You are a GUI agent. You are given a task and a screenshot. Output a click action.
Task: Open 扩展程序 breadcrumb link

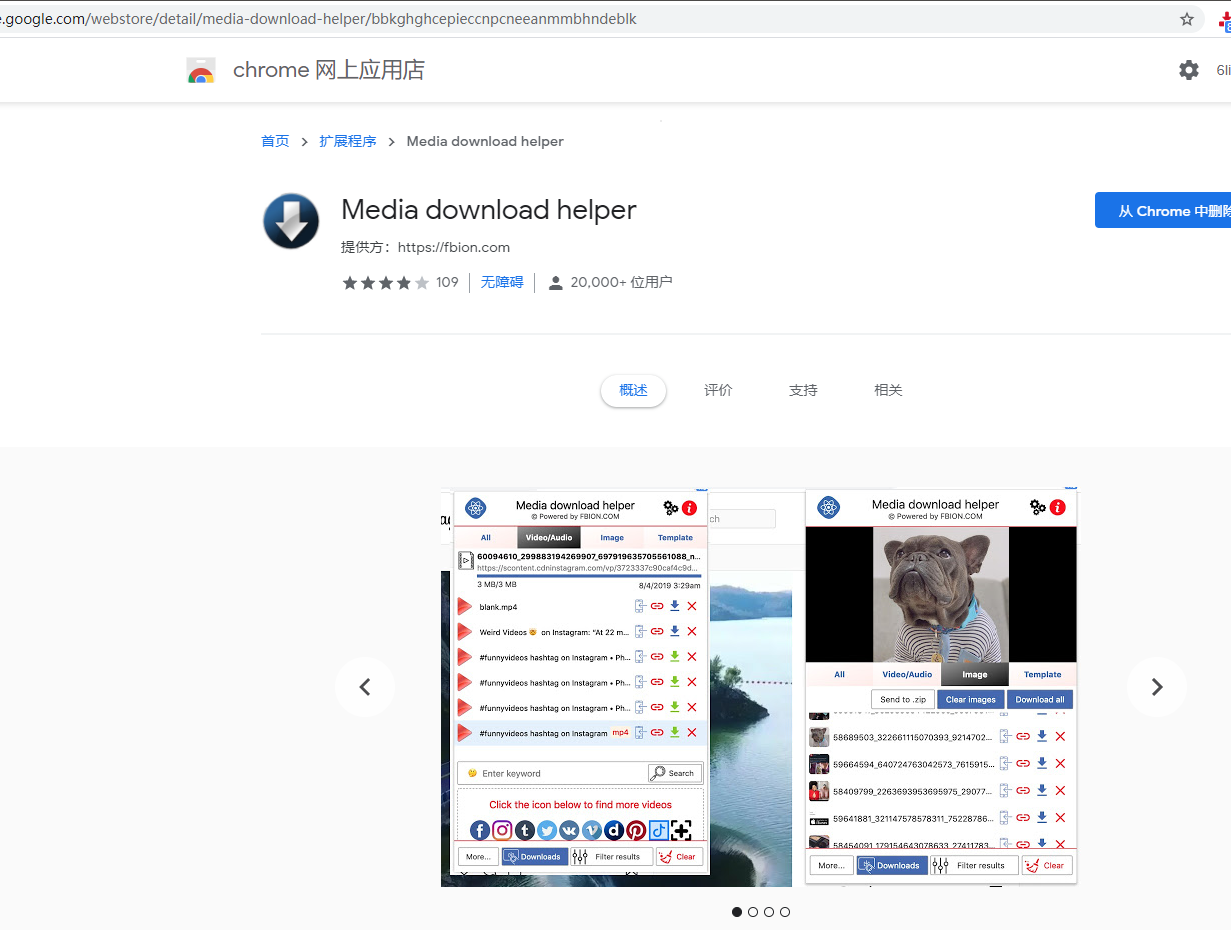(348, 141)
